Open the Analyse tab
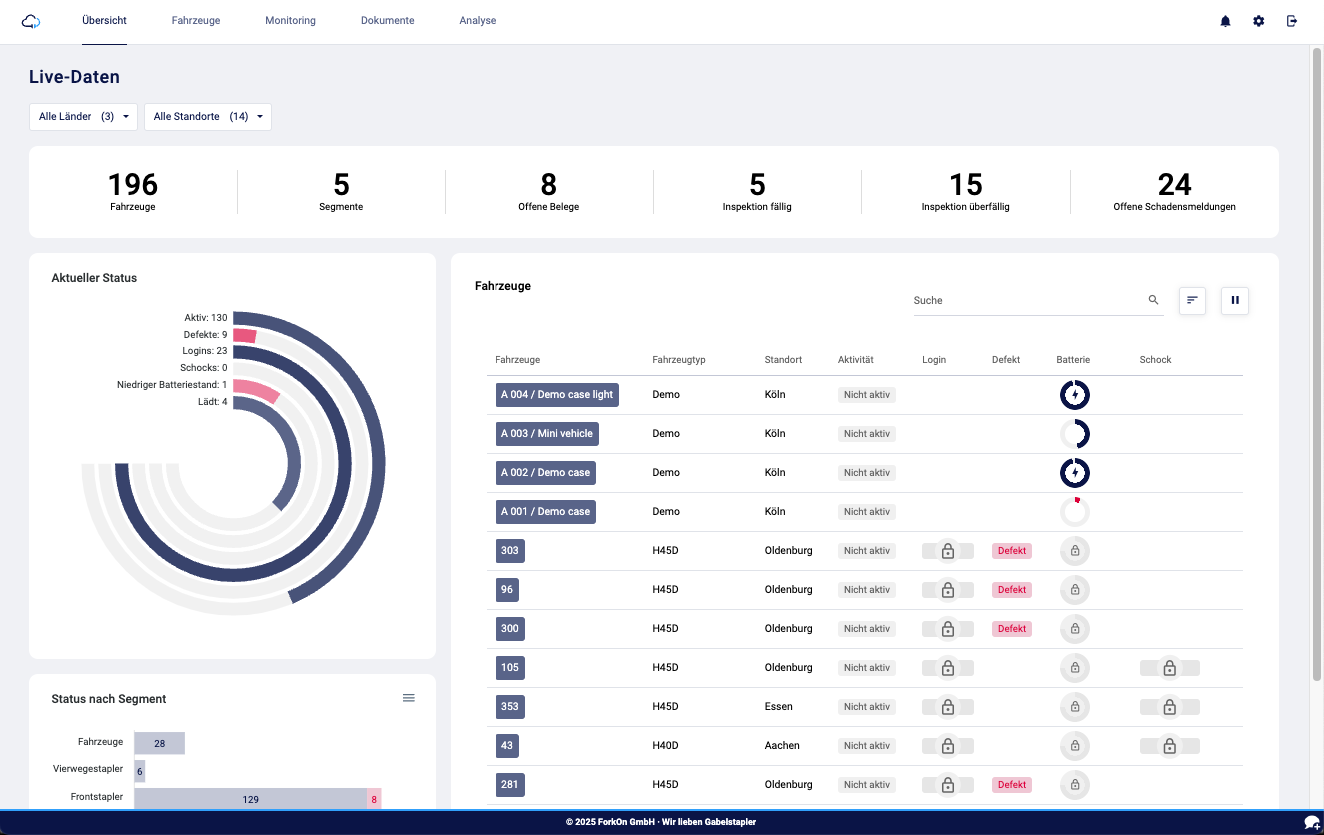The height and width of the screenshot is (835, 1324). 477,21
